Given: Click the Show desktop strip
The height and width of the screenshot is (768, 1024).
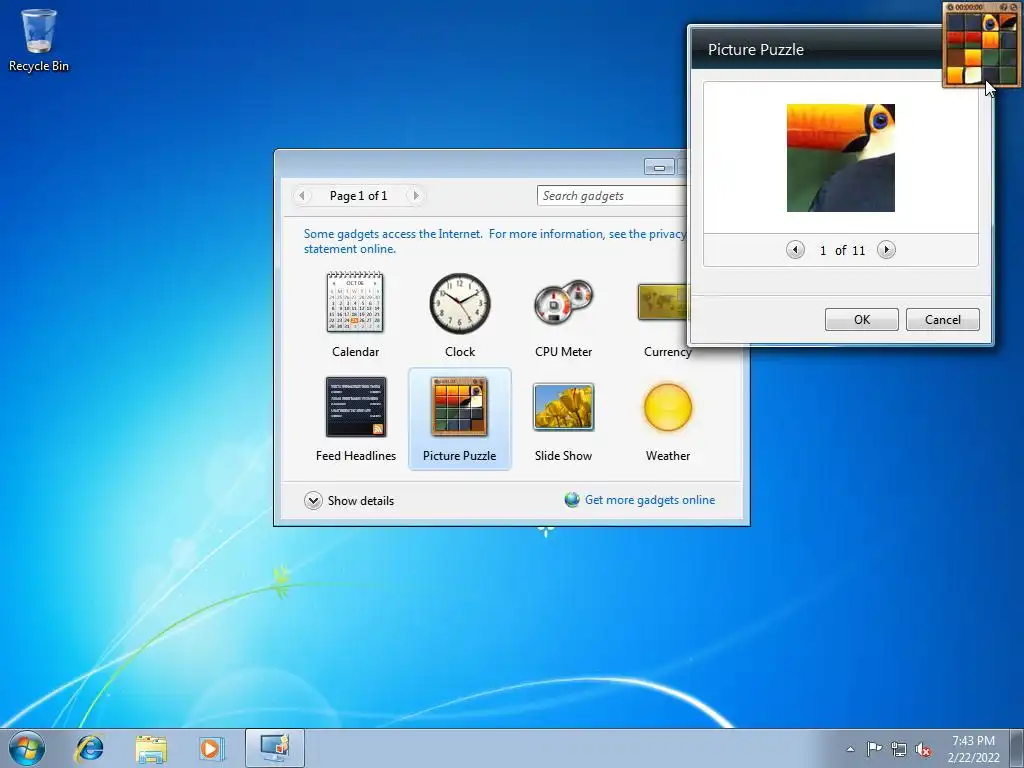Looking at the screenshot, I should click(x=1017, y=748).
